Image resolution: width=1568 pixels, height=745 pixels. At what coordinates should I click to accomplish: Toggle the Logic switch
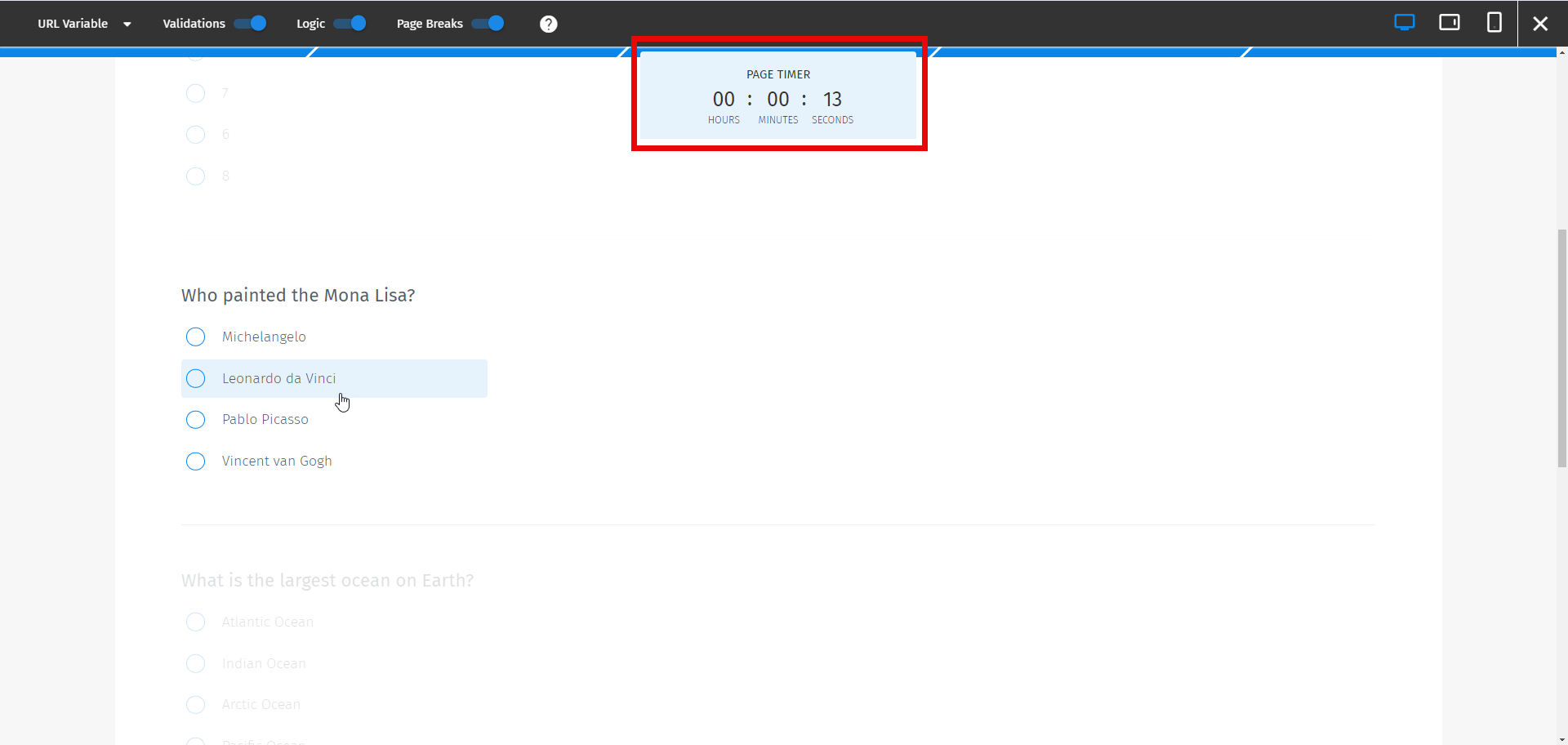[350, 24]
